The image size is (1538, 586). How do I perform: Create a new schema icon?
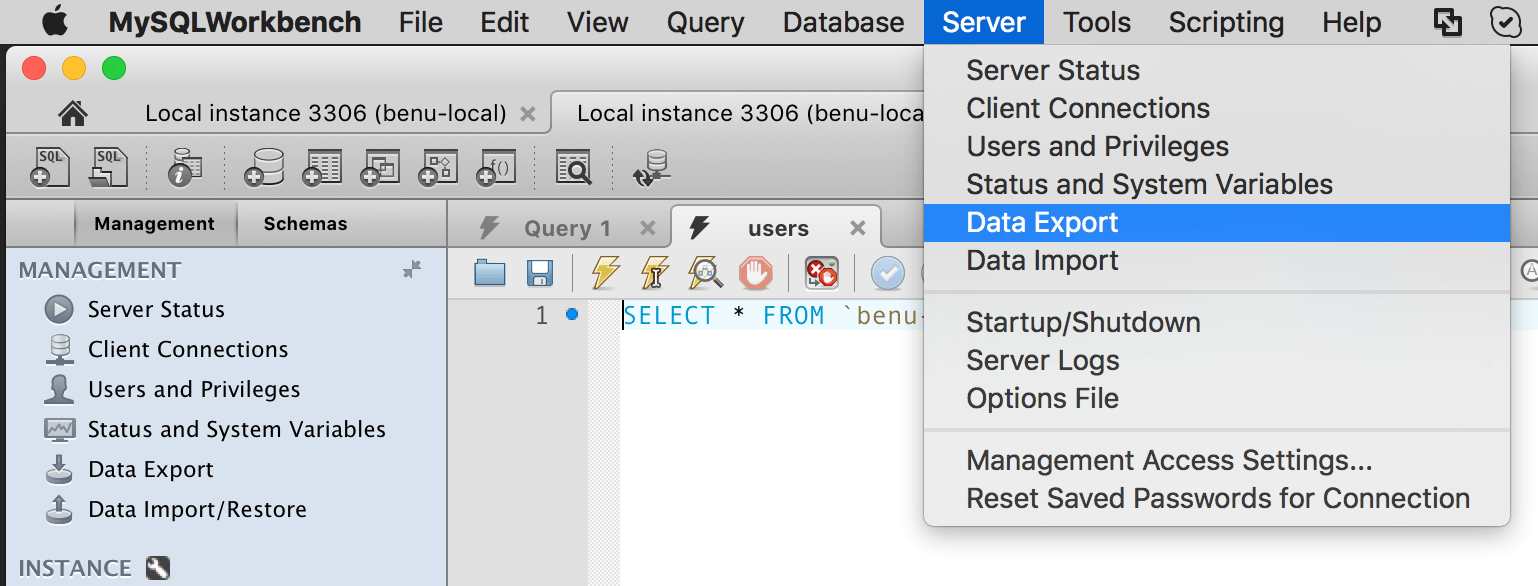[x=265, y=167]
